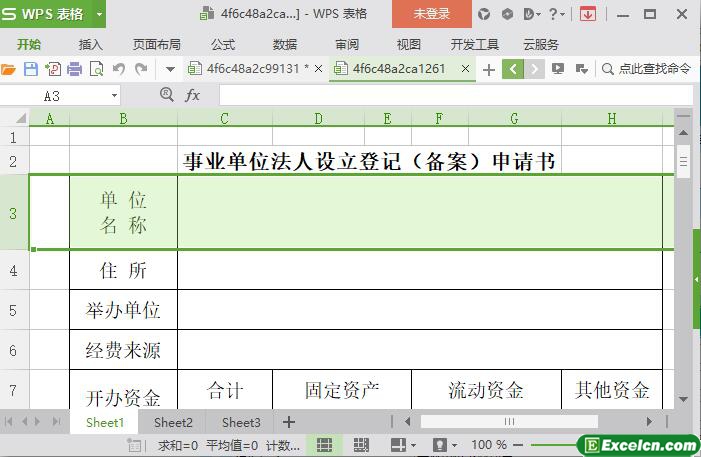The height and width of the screenshot is (457, 701).
Task: Expand the WPS 表格 application menu arrow
Action: (x=99, y=14)
